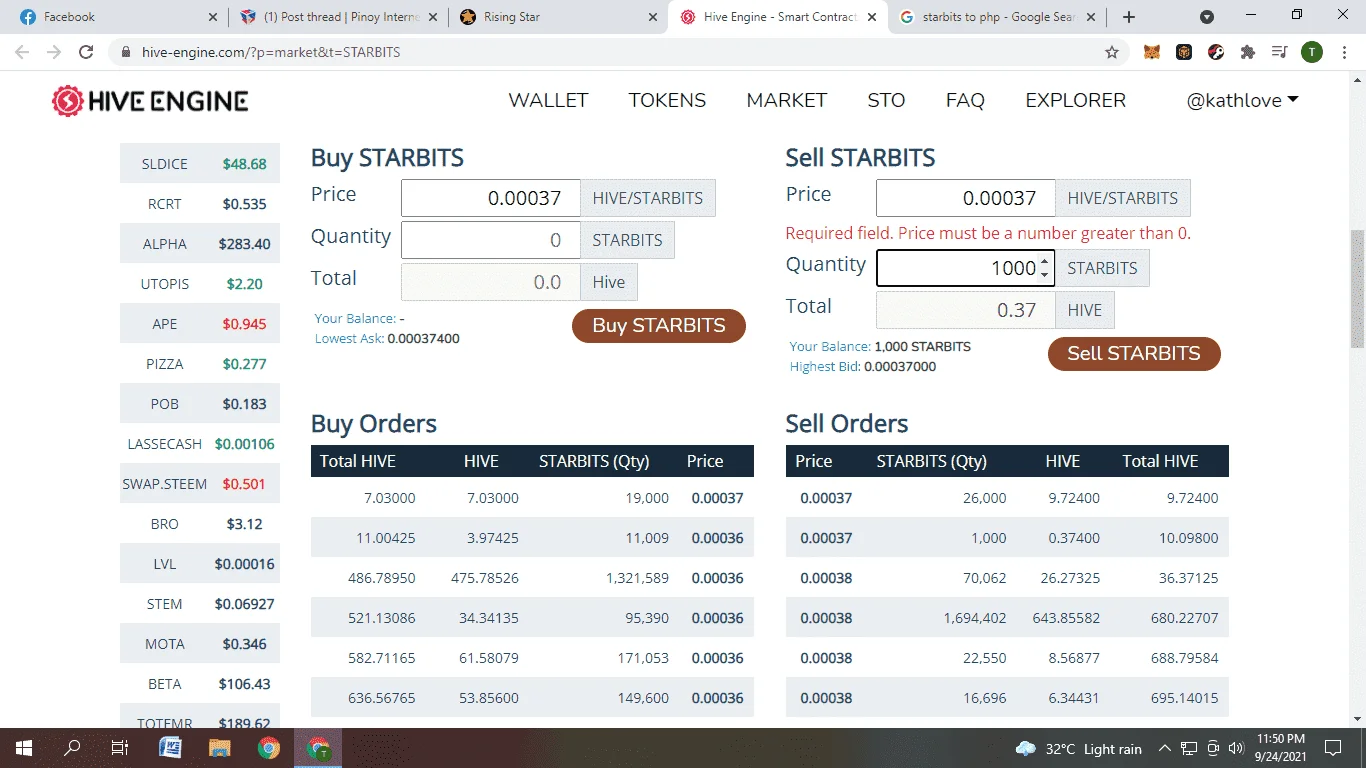
Task: Open MARKET menu item
Action: (786, 101)
